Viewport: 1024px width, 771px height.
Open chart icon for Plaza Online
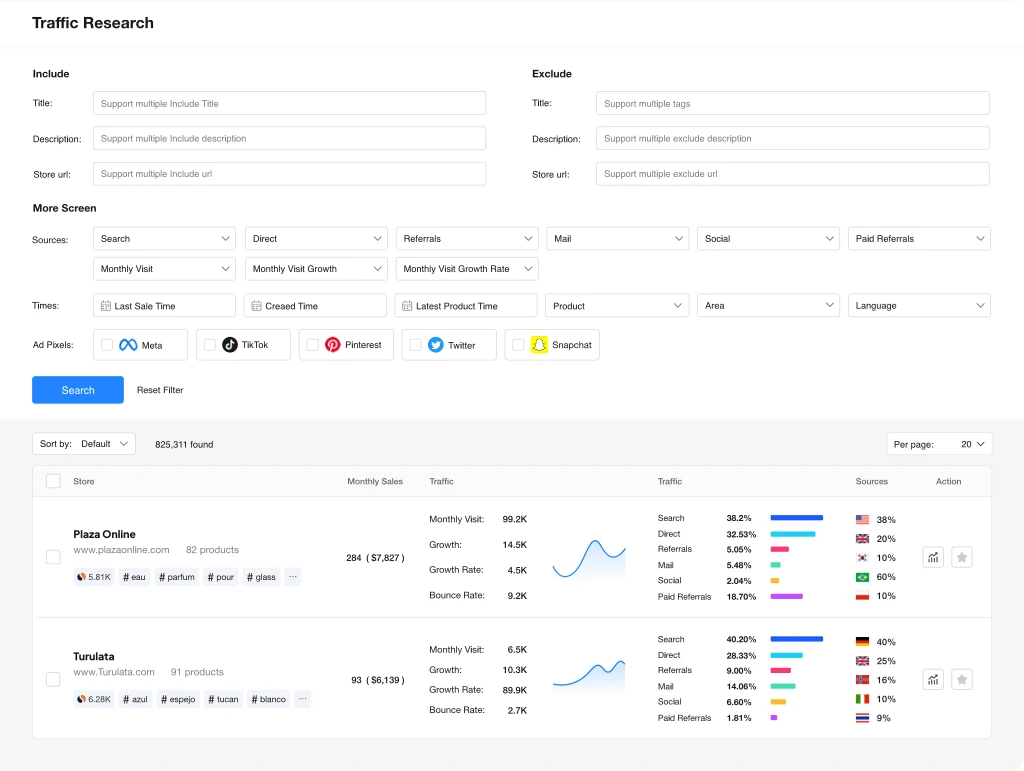click(x=933, y=558)
